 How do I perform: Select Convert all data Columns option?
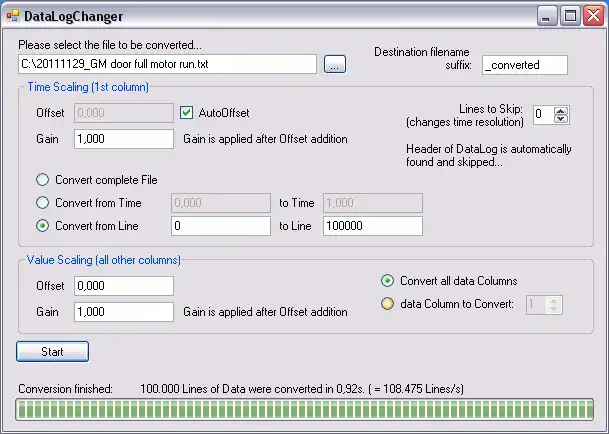pos(387,281)
